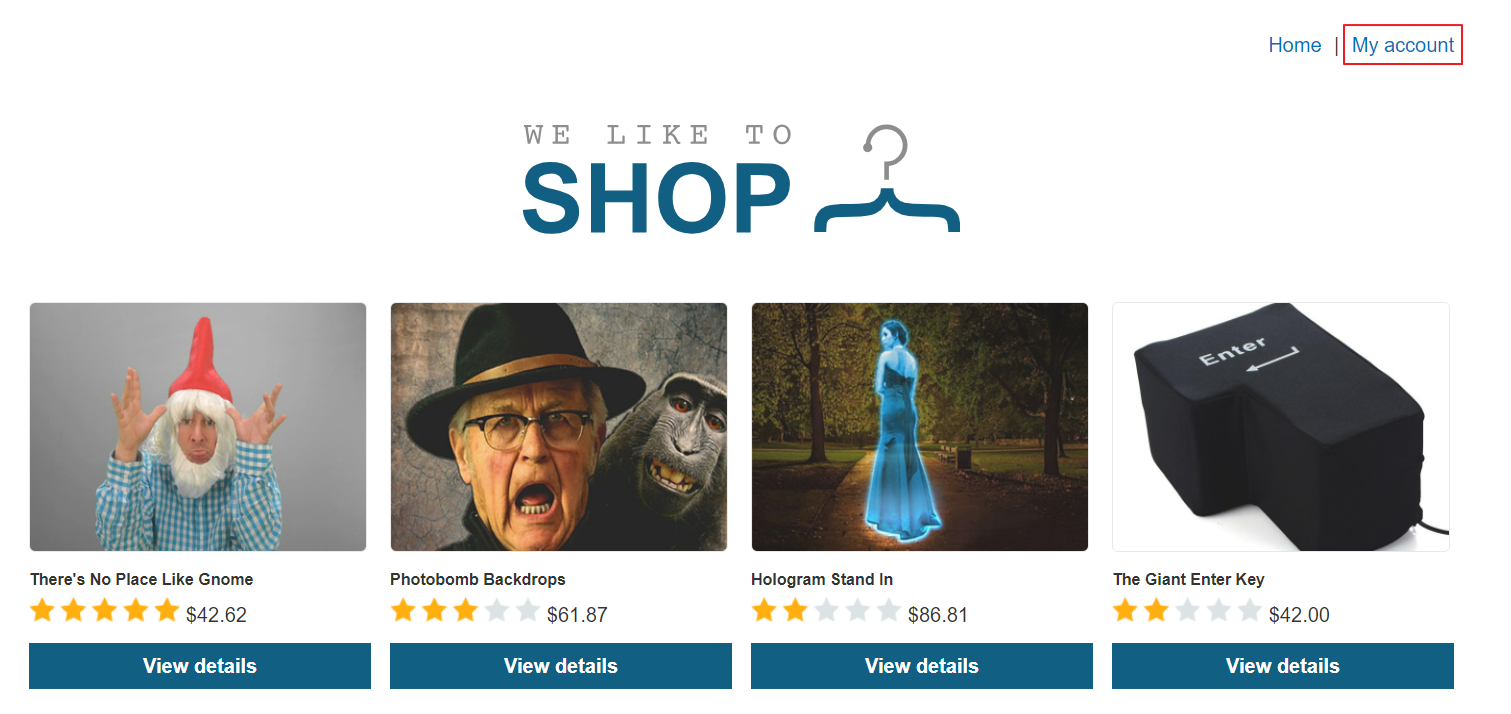Click the second star of Giant Enter Key rating

[x=1156, y=610]
